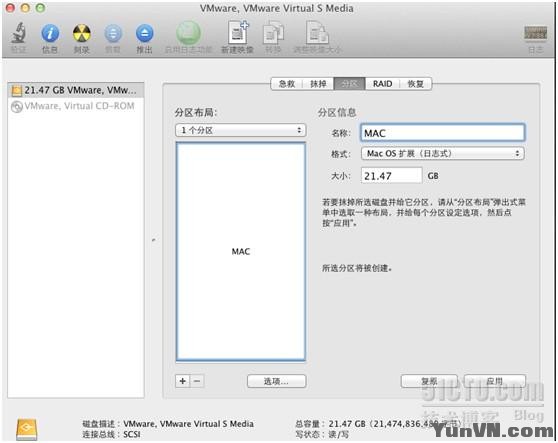Viewport: 558px width, 443px height.
Task: Click the Burn (刻录) radiation icon
Action: [81, 33]
